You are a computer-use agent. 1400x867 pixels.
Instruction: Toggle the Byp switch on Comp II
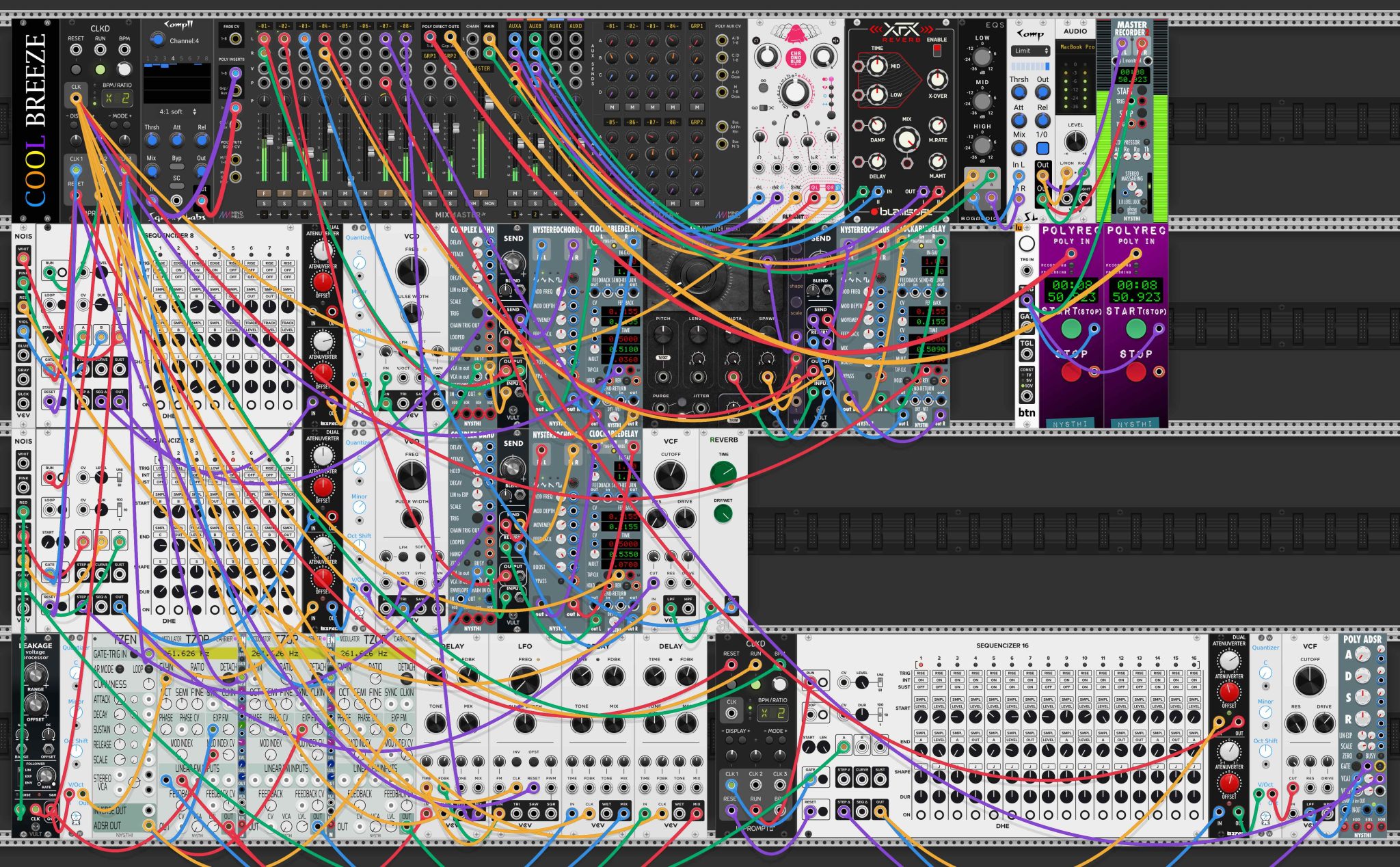(x=176, y=167)
